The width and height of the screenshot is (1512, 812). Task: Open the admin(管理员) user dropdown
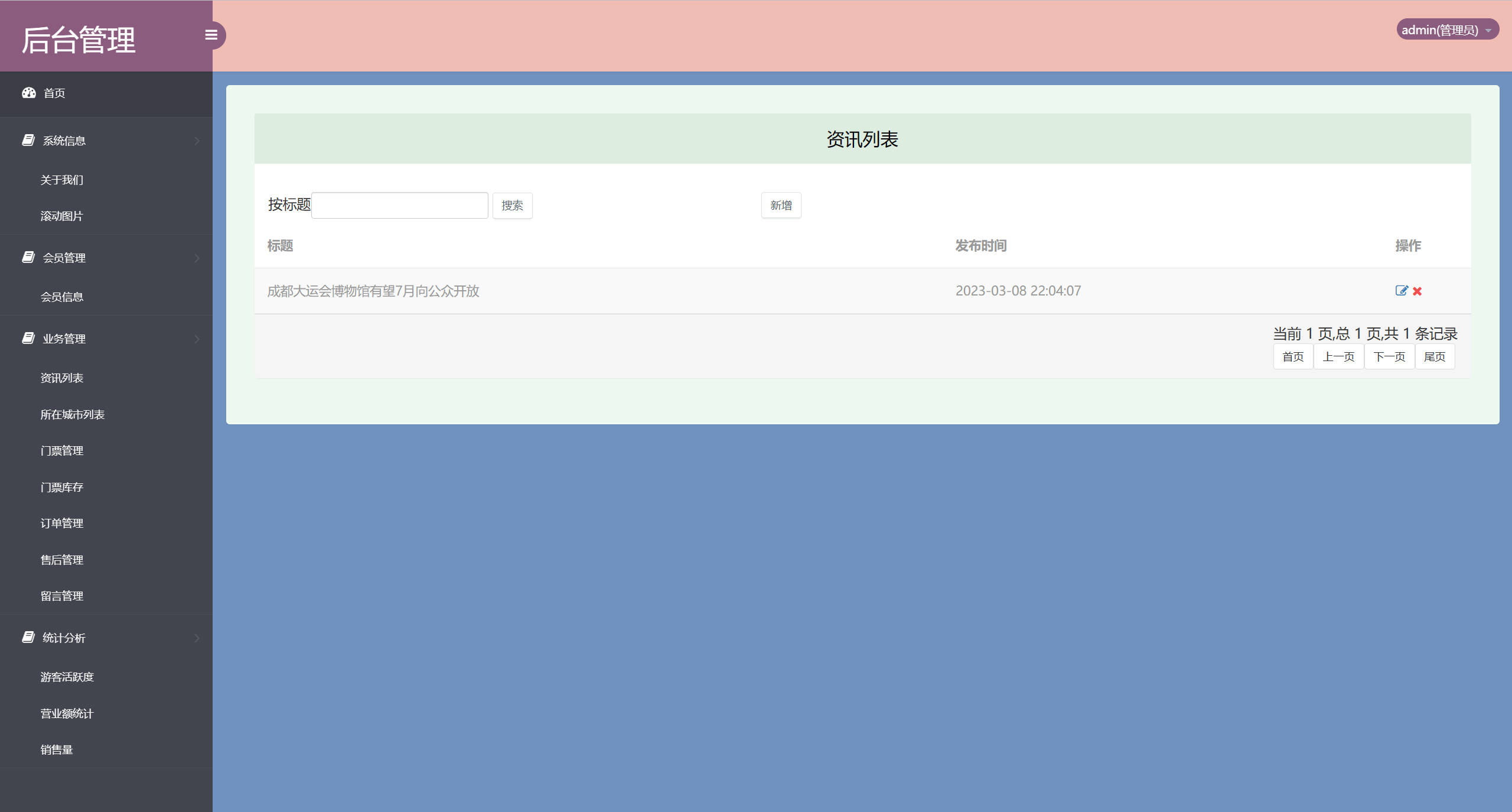coord(1447,30)
